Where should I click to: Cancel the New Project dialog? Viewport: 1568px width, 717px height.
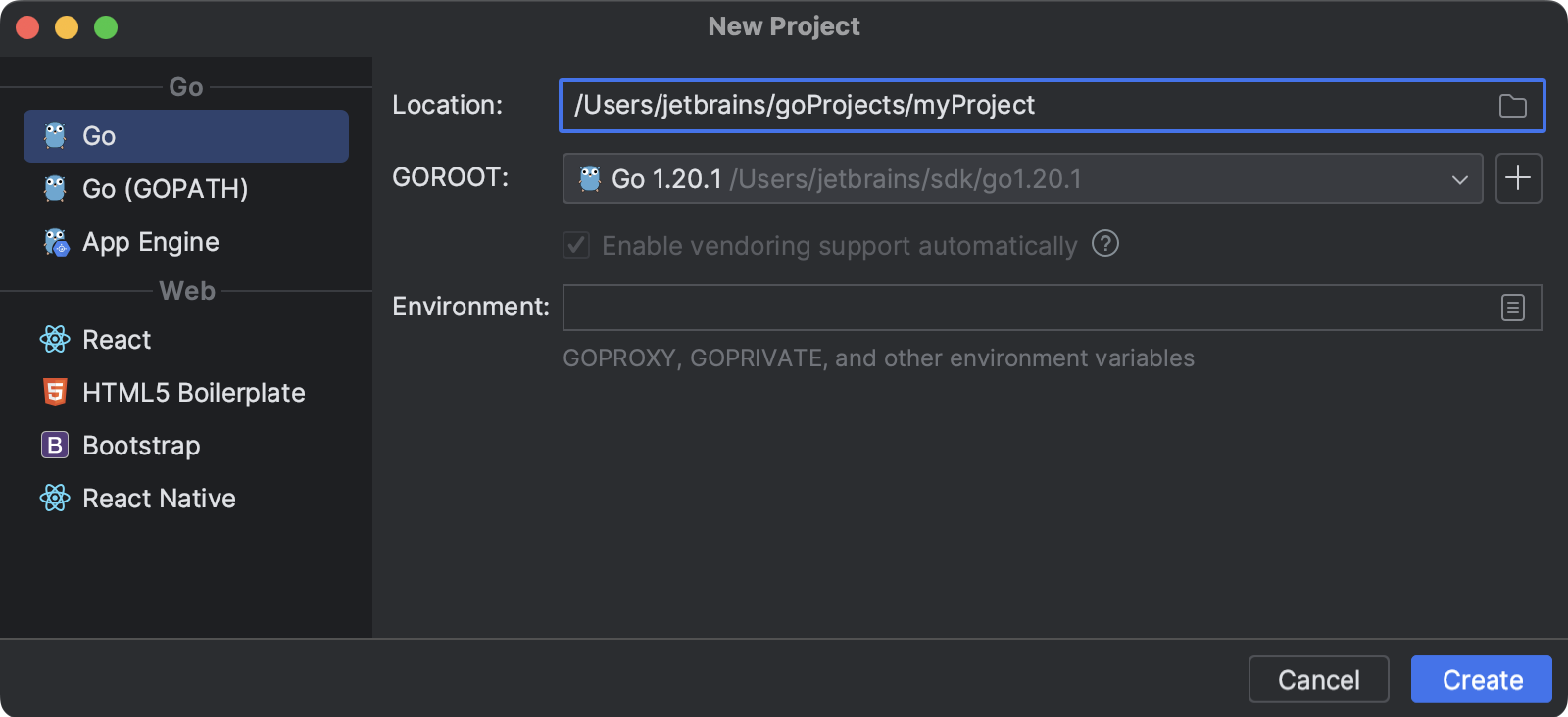[1318, 679]
